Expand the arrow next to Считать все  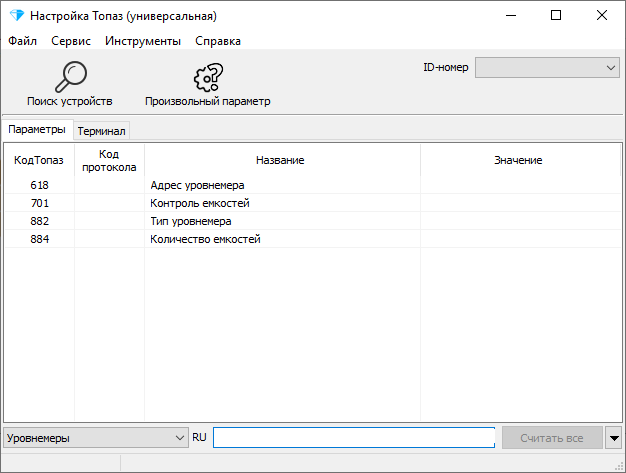click(x=614, y=438)
